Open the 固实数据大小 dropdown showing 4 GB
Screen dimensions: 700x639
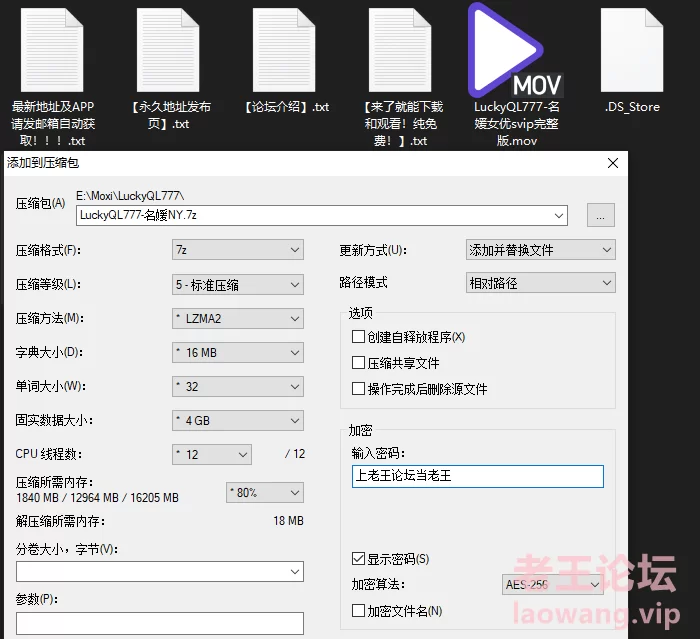coord(238,420)
